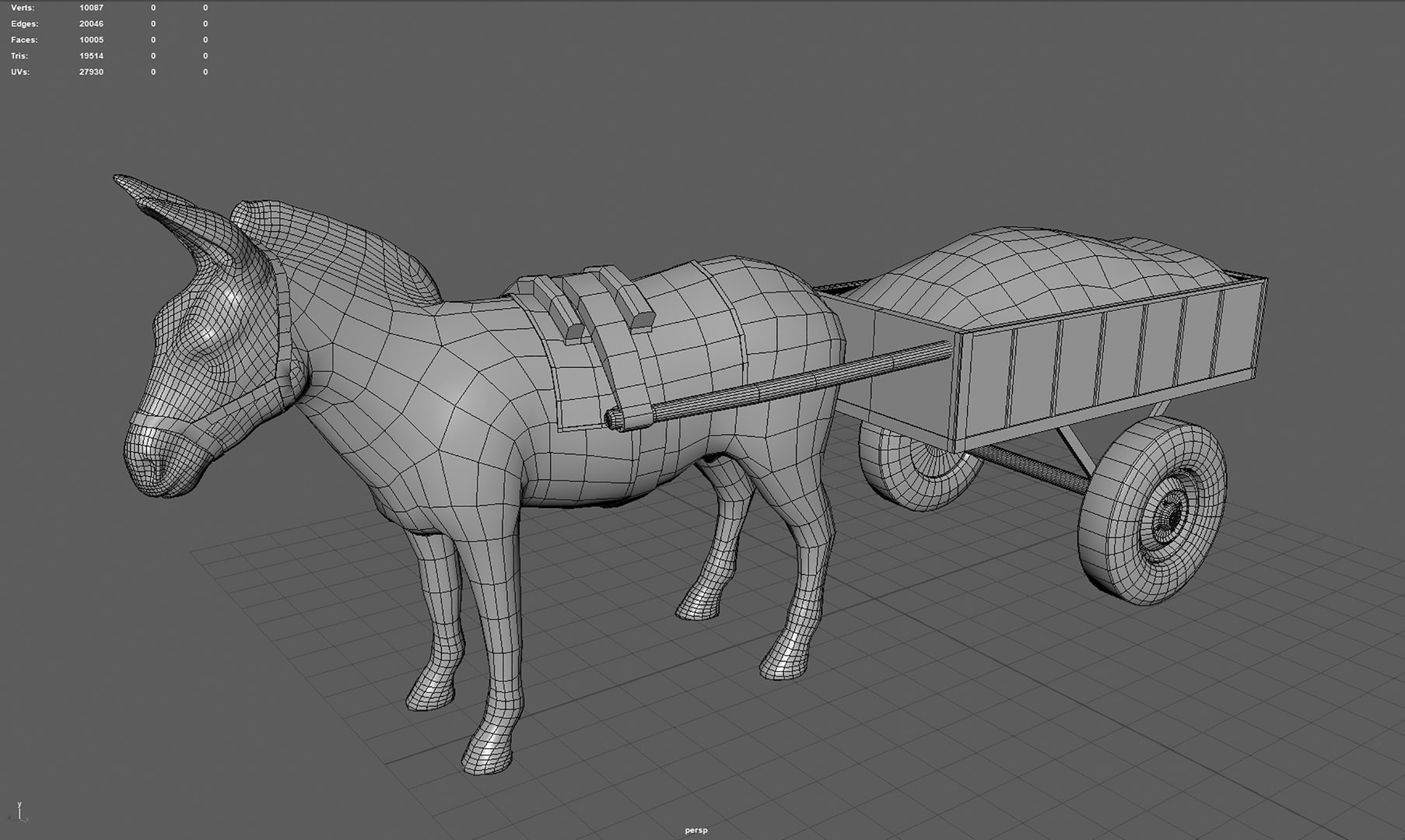Click the 'Faces:' label in the HUD

(x=24, y=40)
